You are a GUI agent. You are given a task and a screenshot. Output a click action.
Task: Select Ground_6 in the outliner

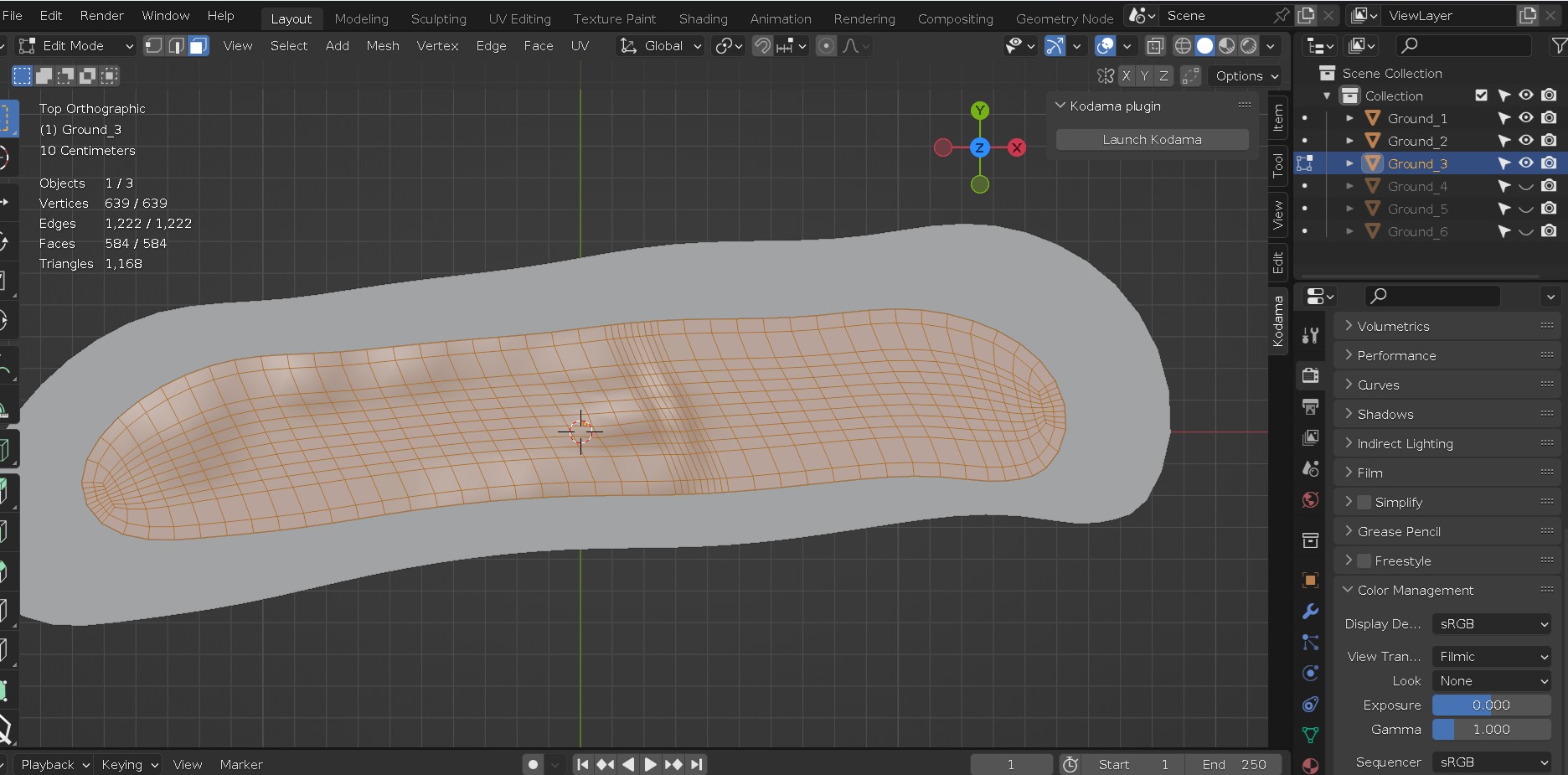pyautogui.click(x=1417, y=231)
